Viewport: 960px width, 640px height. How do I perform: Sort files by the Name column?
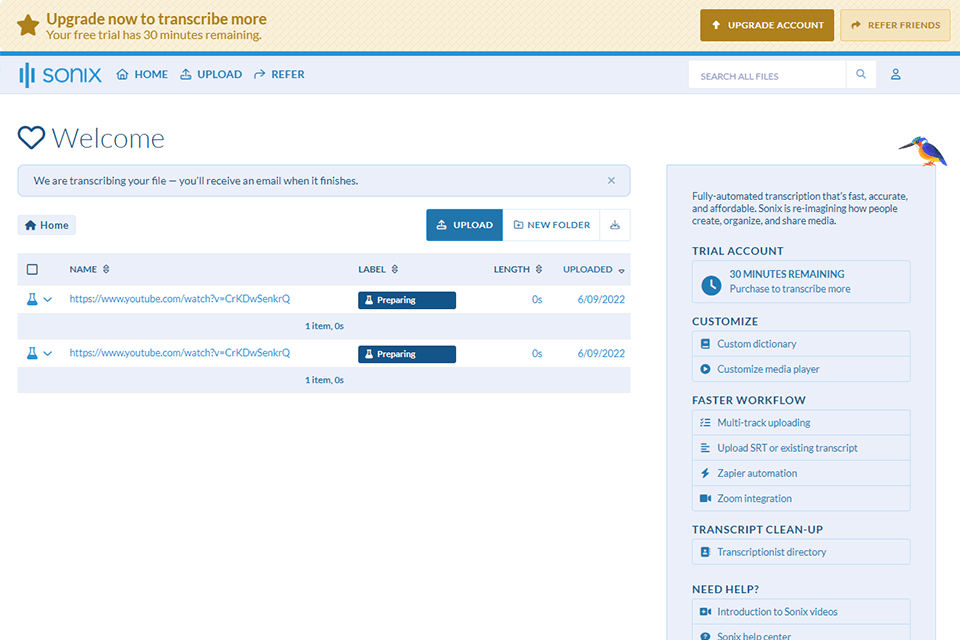89,269
